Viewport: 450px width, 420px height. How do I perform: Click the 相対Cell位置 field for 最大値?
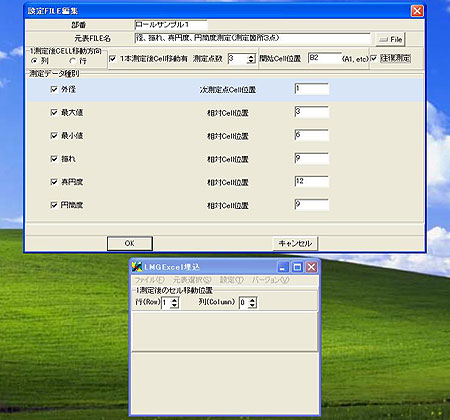click(312, 112)
